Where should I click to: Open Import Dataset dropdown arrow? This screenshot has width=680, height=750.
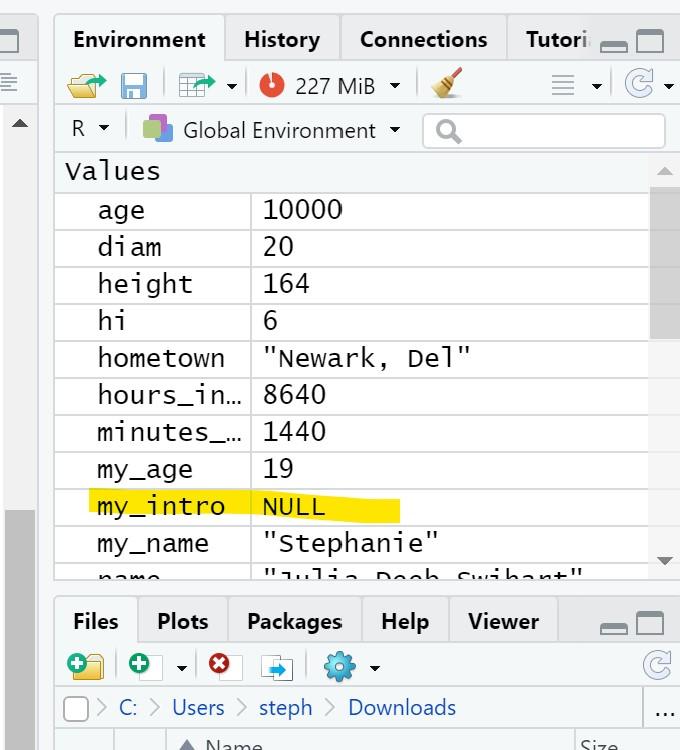coord(232,87)
